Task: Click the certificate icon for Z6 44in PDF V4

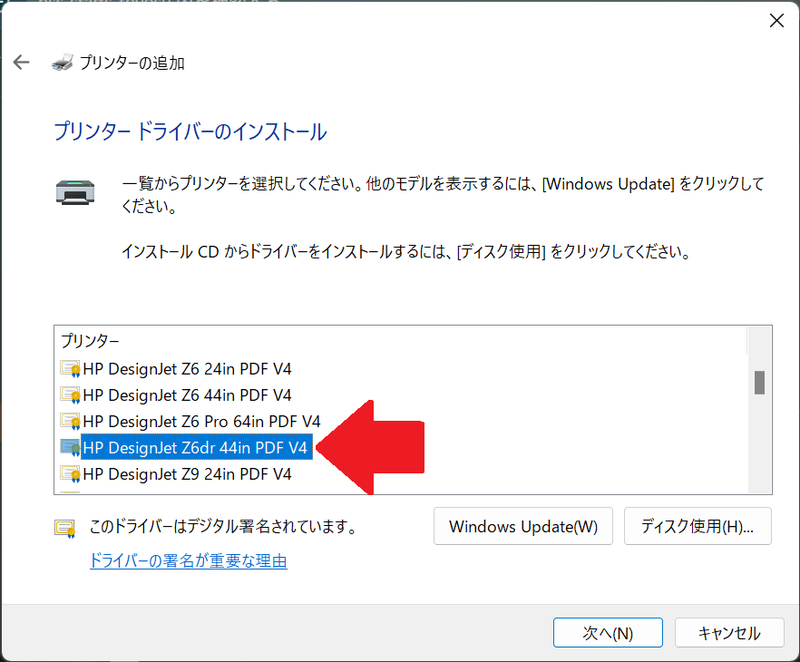Action: (x=70, y=395)
